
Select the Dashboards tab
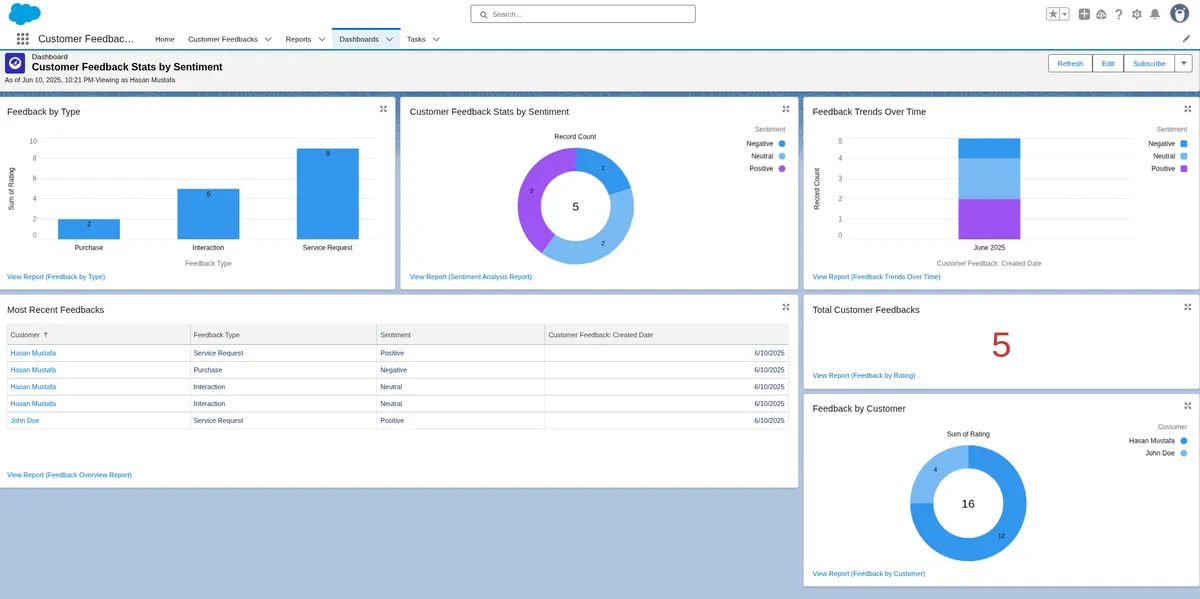359,39
